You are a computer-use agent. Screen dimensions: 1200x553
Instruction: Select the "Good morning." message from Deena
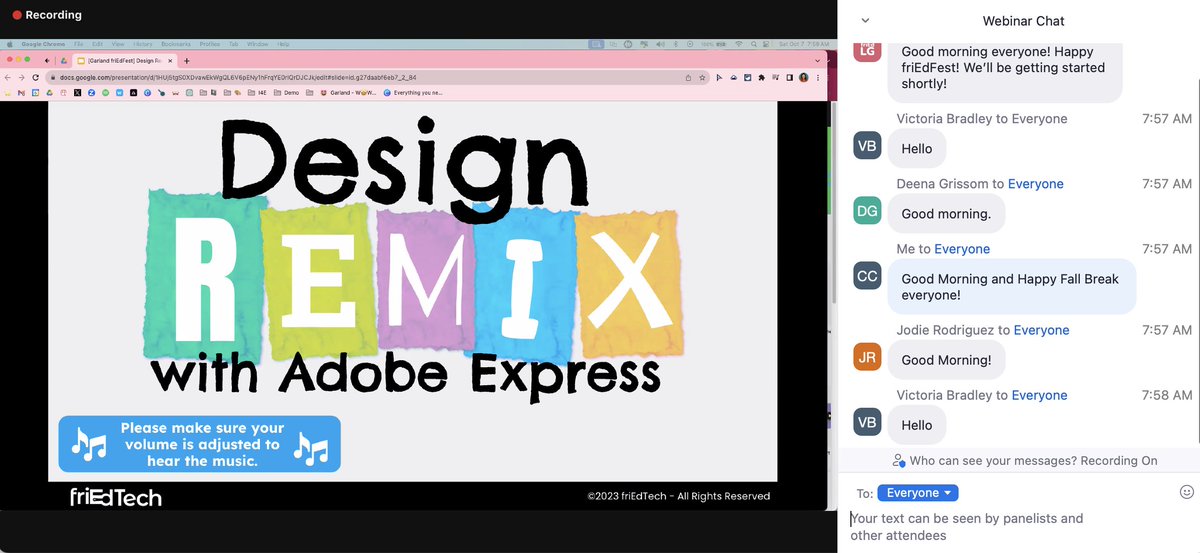tap(946, 214)
